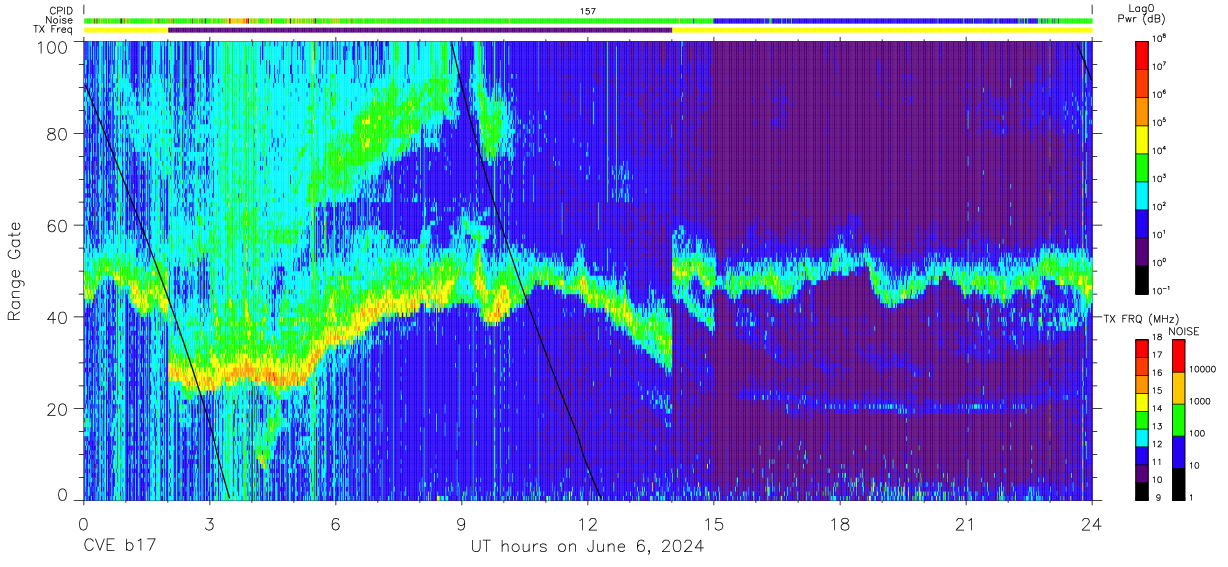
Task: Click orange segment of NOISE legend
Action: [x=1179, y=388]
